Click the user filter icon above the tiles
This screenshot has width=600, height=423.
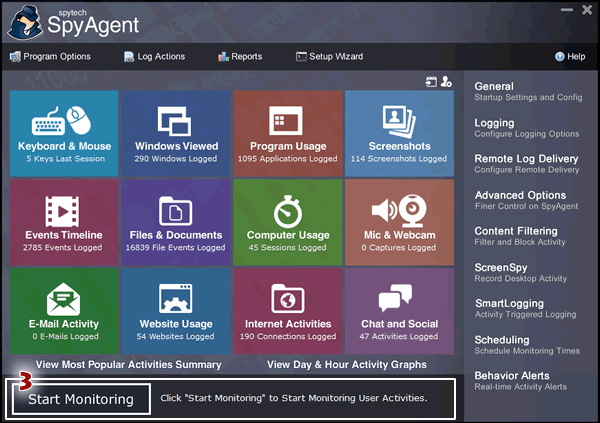446,82
